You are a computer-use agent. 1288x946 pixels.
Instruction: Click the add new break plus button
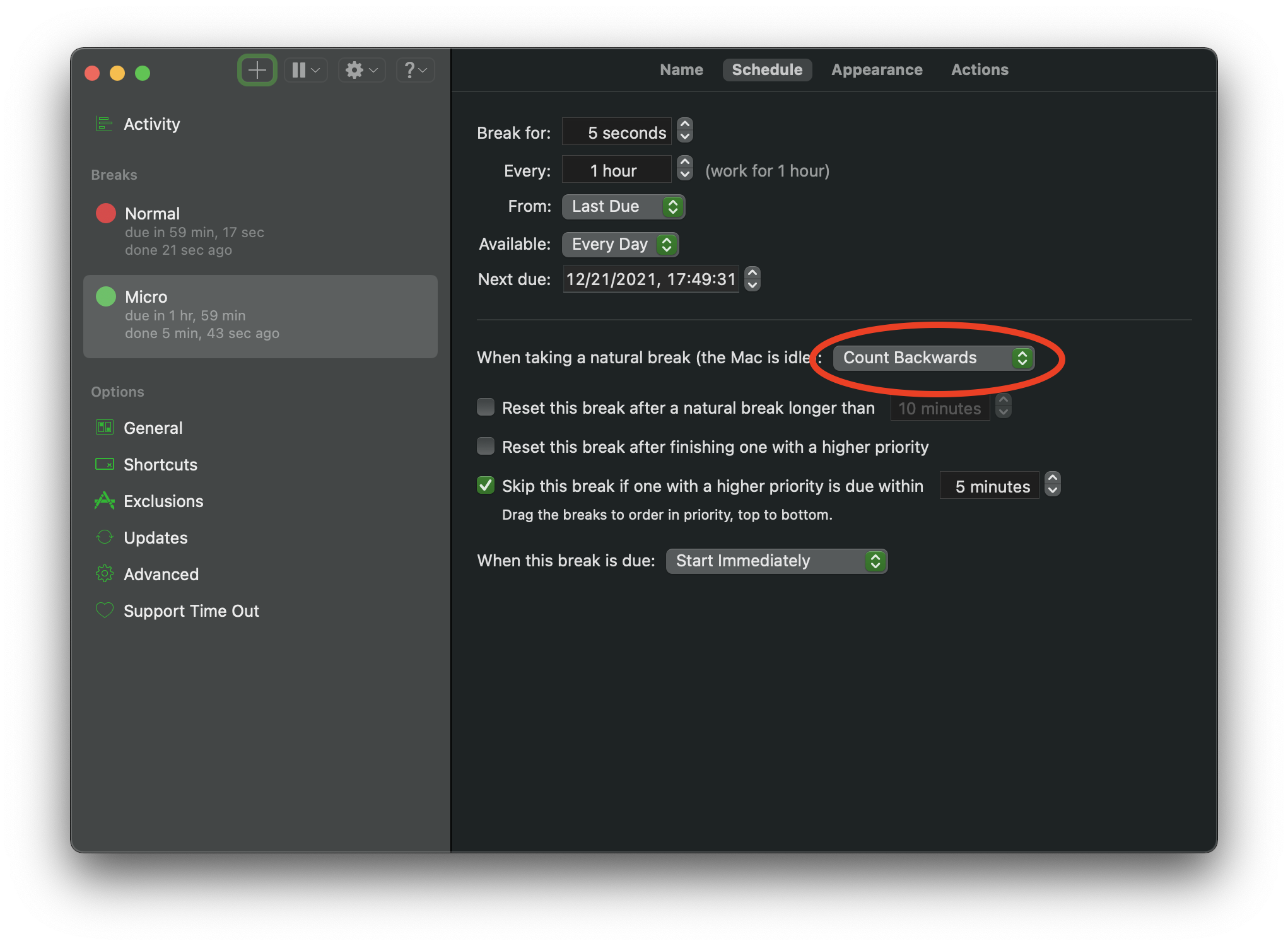[257, 70]
